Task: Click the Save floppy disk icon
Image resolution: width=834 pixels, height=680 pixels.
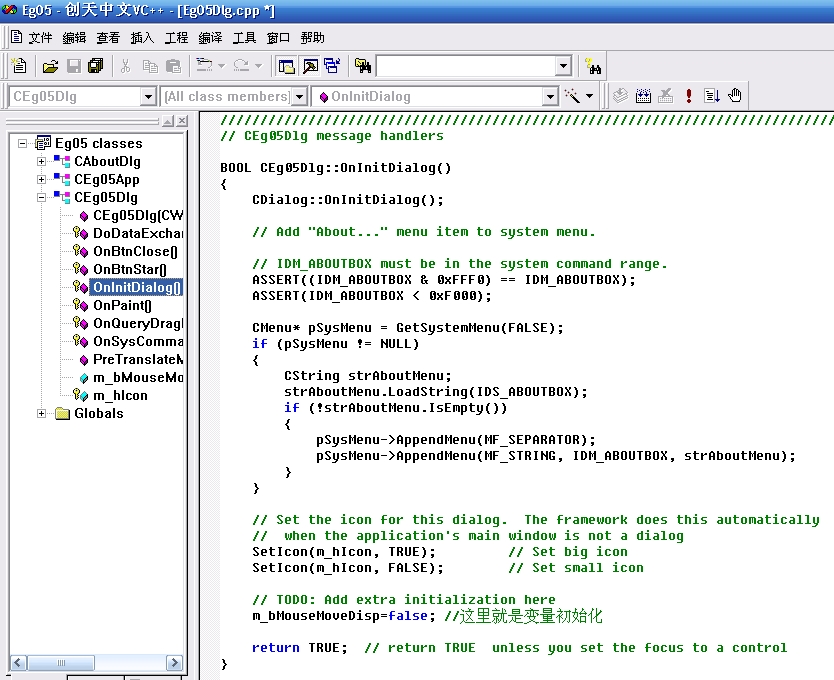Action: click(73, 66)
